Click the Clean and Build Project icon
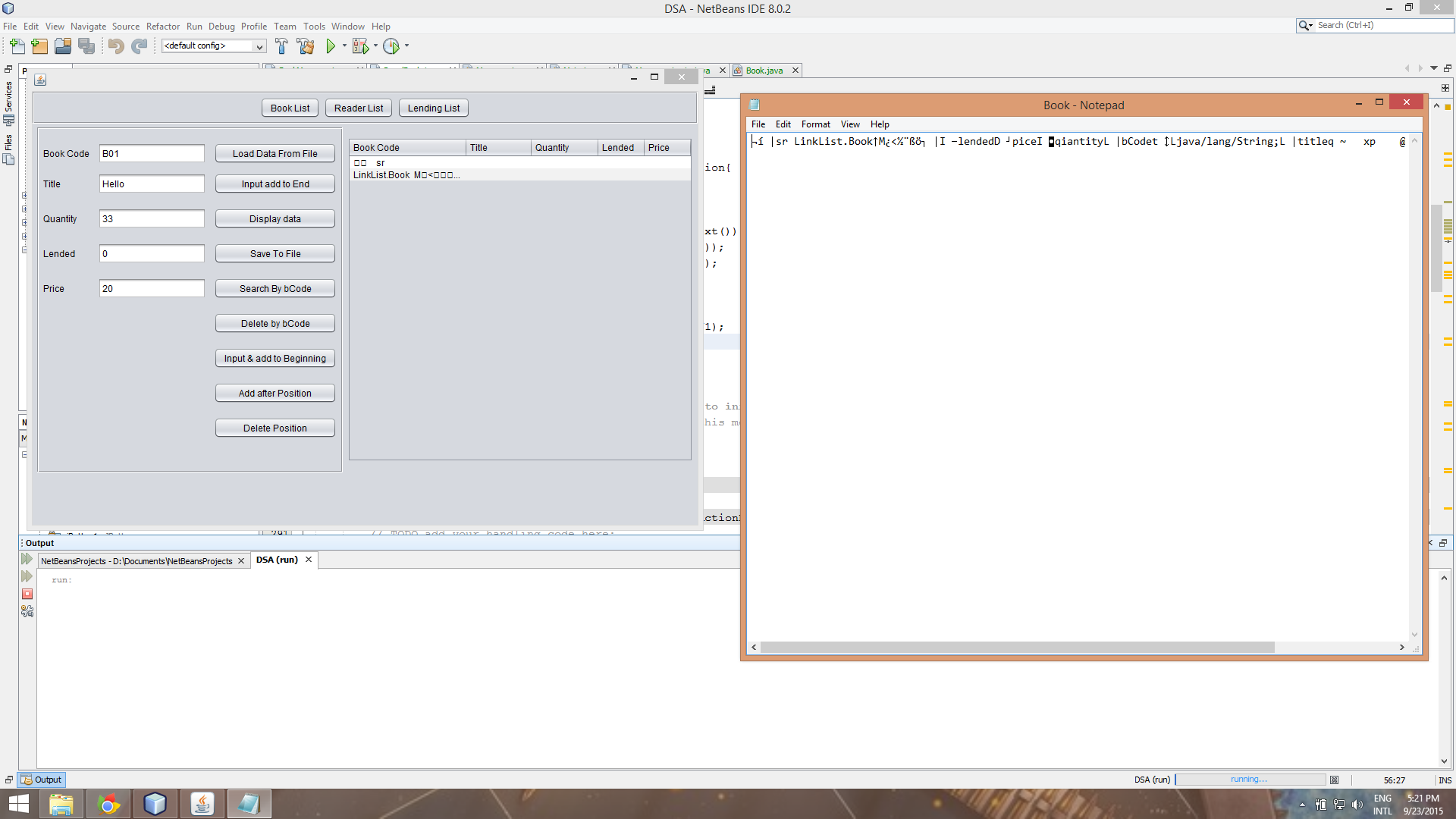1456x819 pixels. (x=306, y=46)
